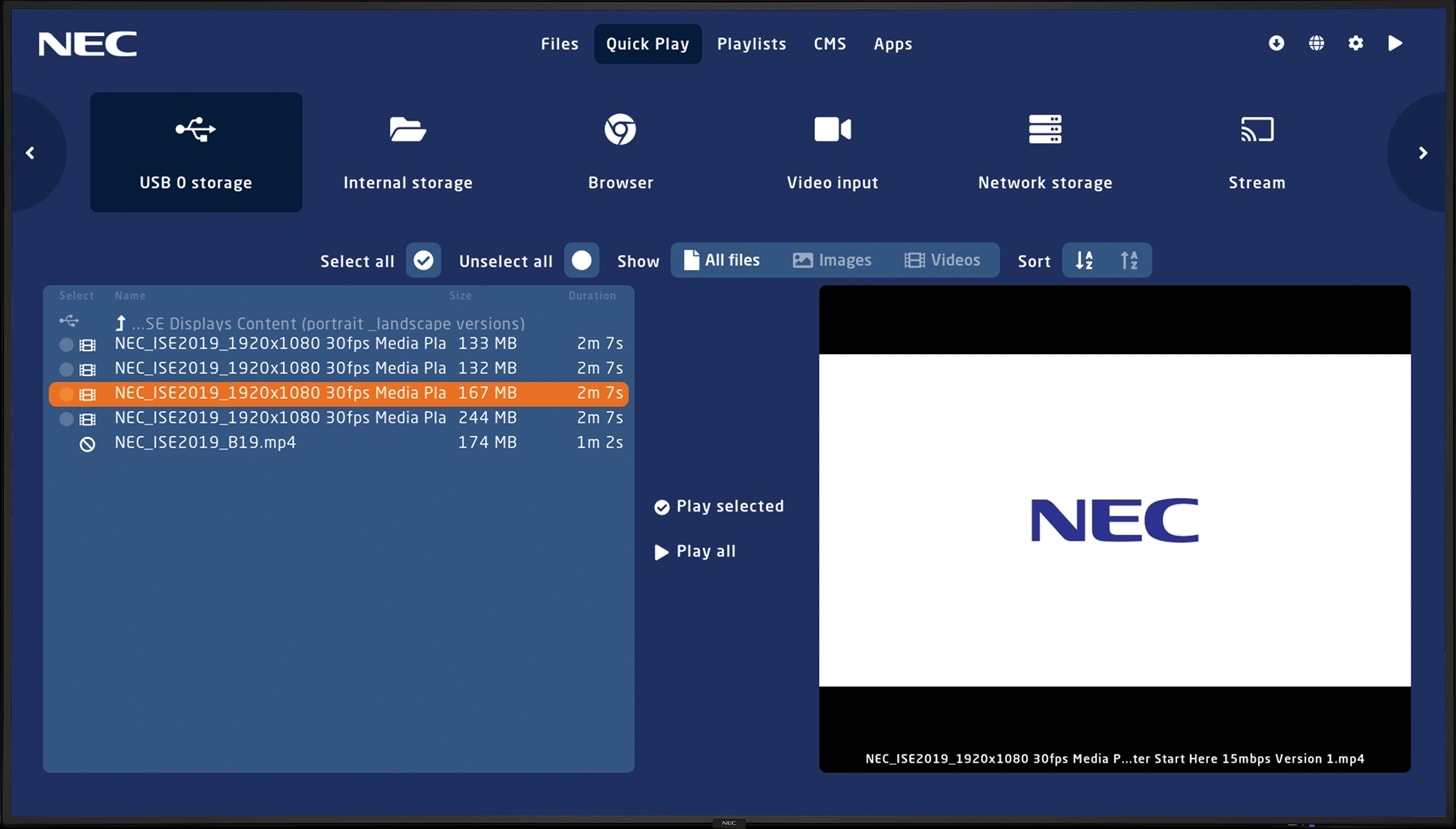Select all files in the list
Screen dimensions: 1456x829
(x=422, y=259)
